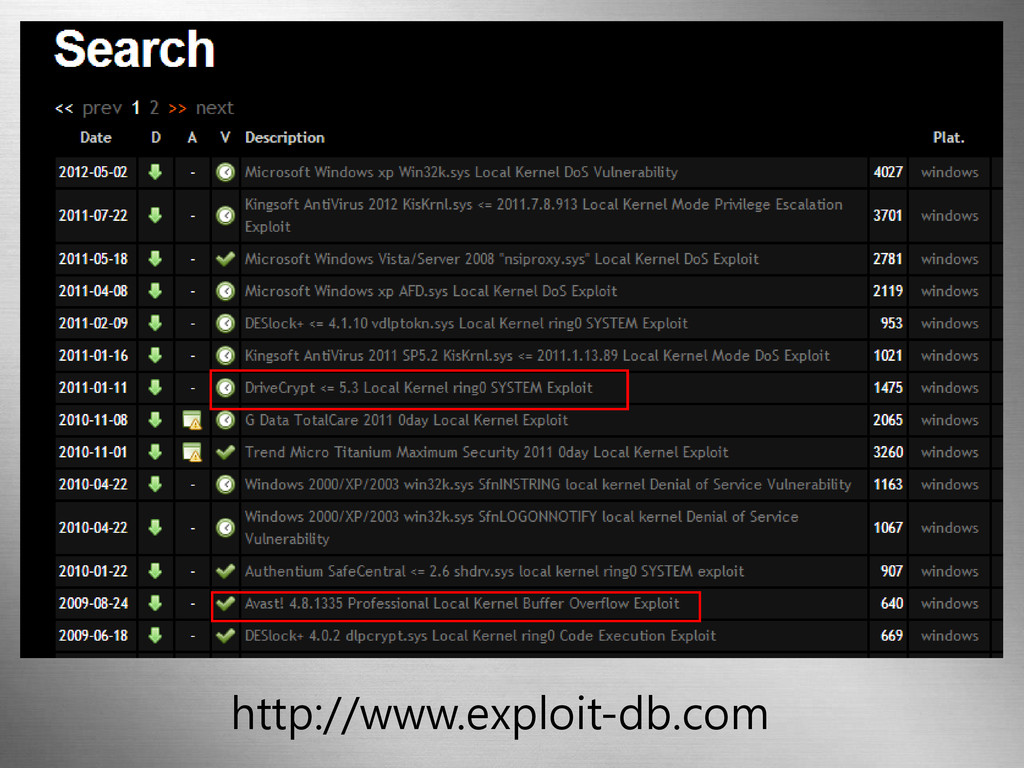1024x768 pixels.
Task: Click unverified clock icon on AFD.sys row
Action: coord(225,291)
